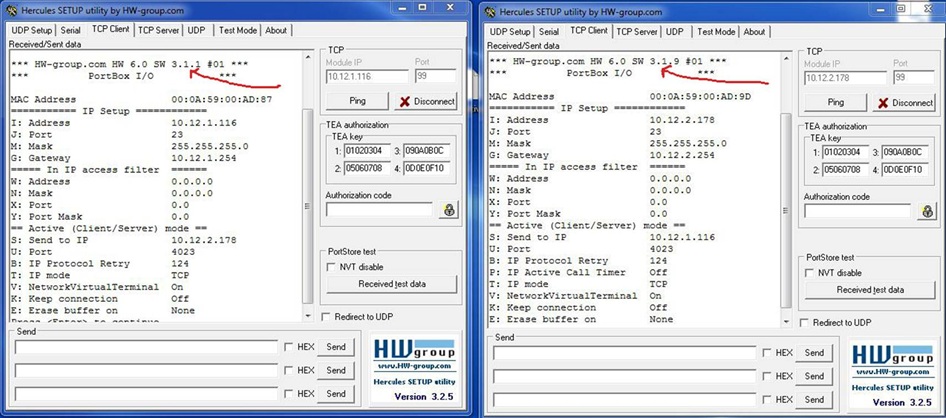The width and height of the screenshot is (946, 418).
Task: Check HEX for third send line, left window
Action: [288, 394]
